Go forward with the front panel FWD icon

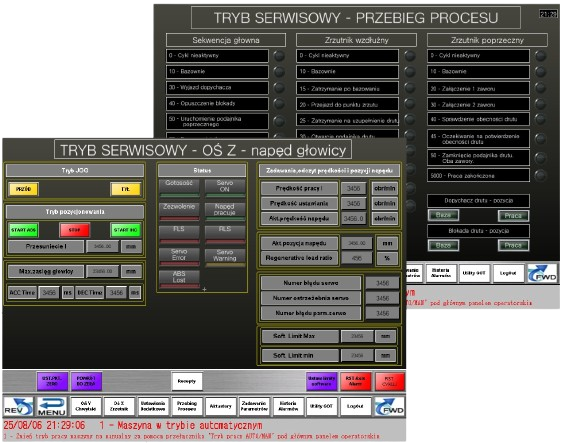(390, 407)
